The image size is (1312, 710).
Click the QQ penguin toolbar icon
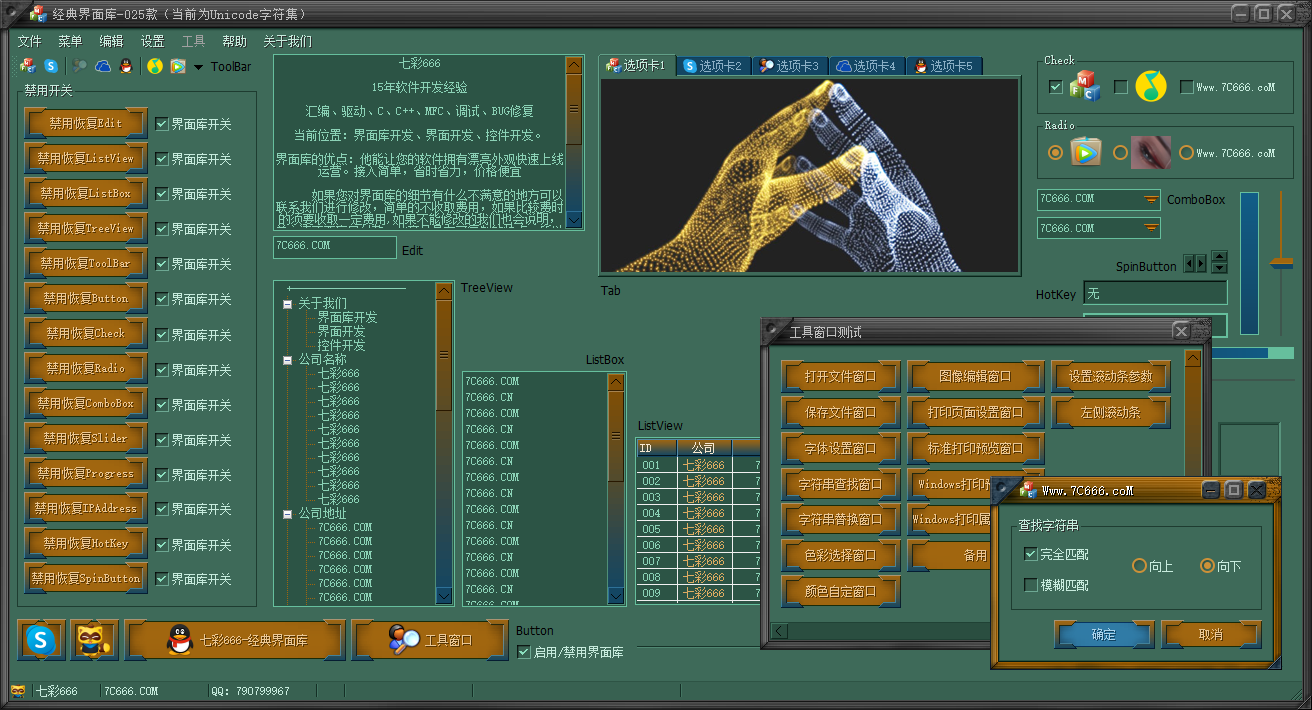click(126, 66)
